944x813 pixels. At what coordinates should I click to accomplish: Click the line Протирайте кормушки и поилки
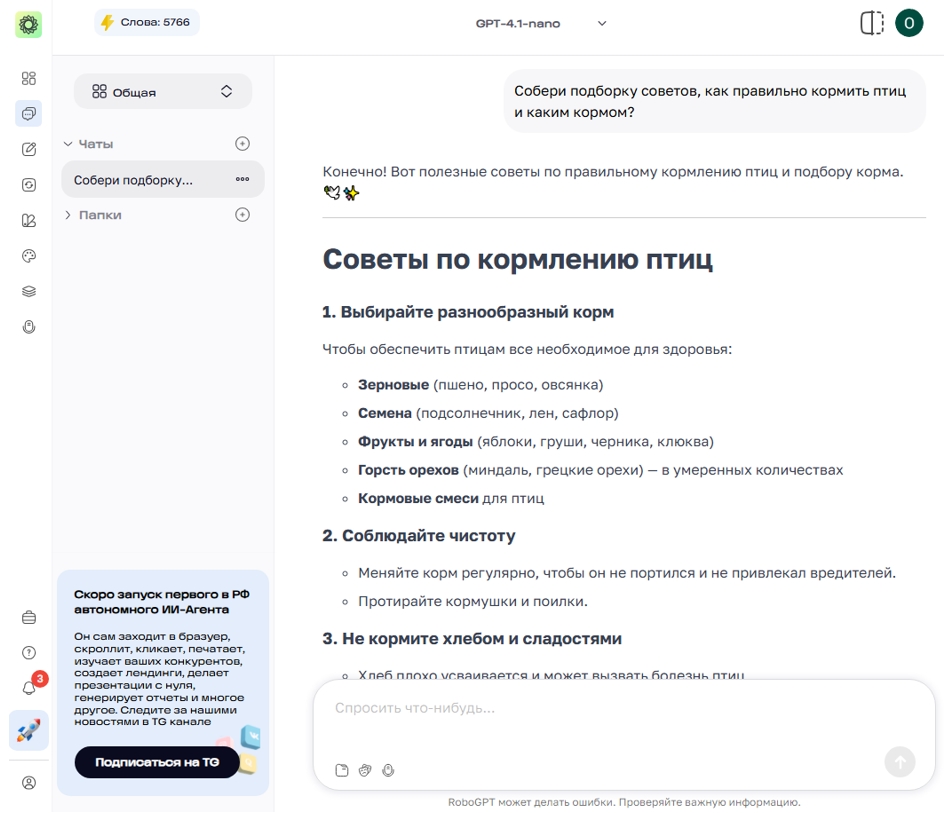tap(473, 601)
